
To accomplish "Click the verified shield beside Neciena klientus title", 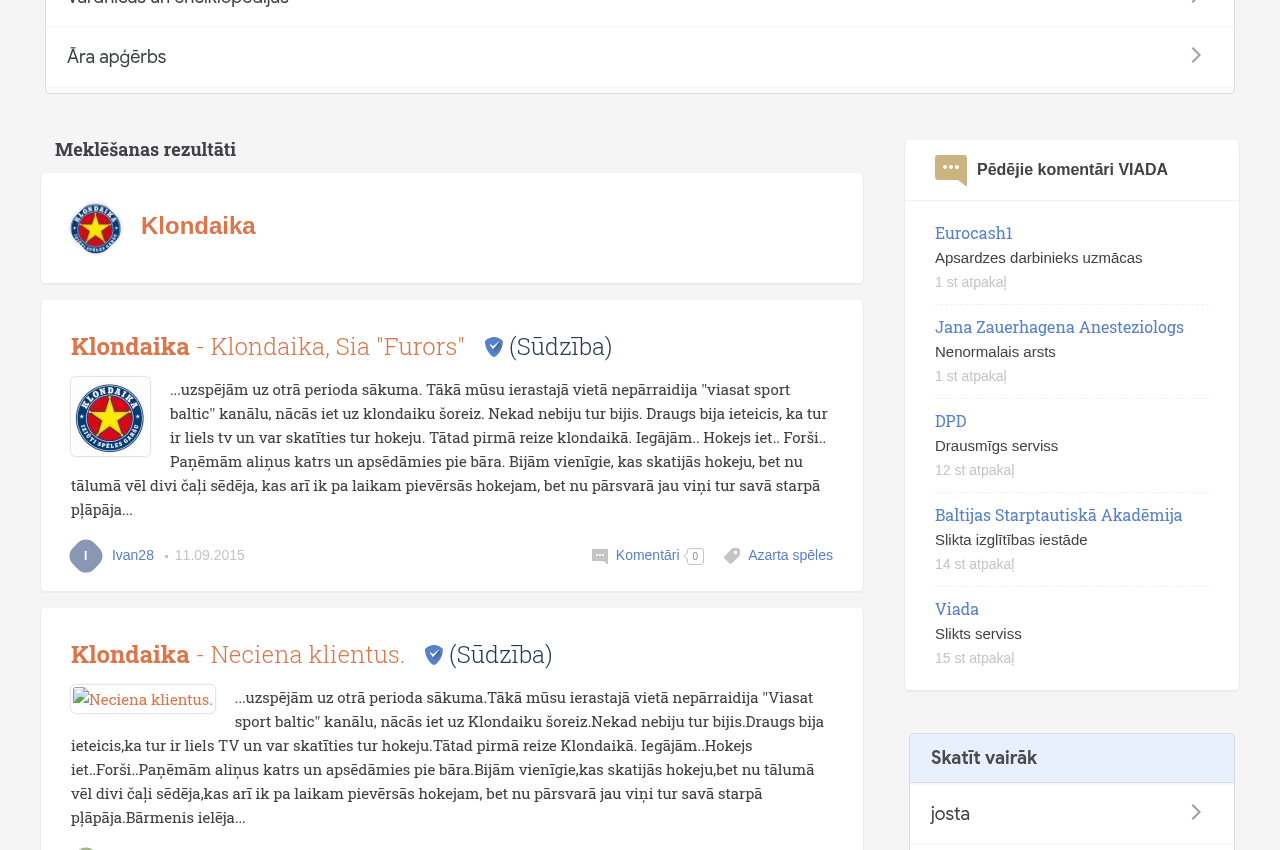I will (x=434, y=655).
